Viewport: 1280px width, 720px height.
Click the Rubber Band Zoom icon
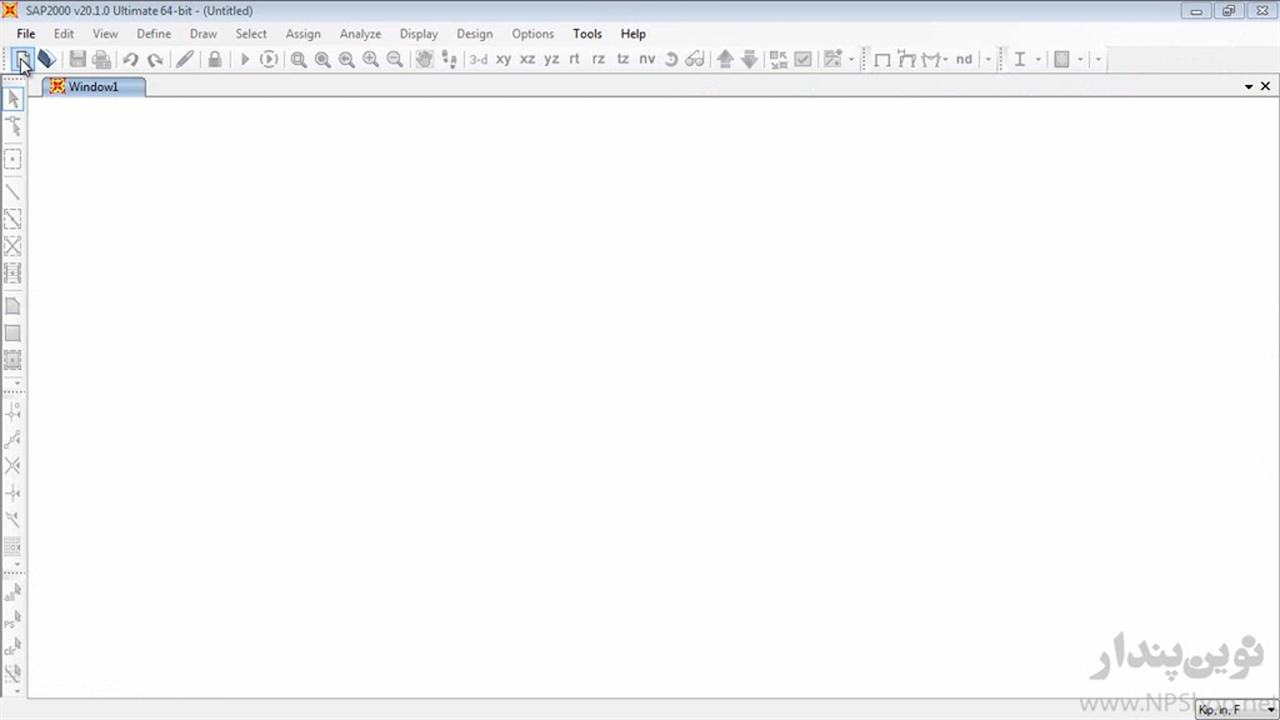click(x=298, y=60)
